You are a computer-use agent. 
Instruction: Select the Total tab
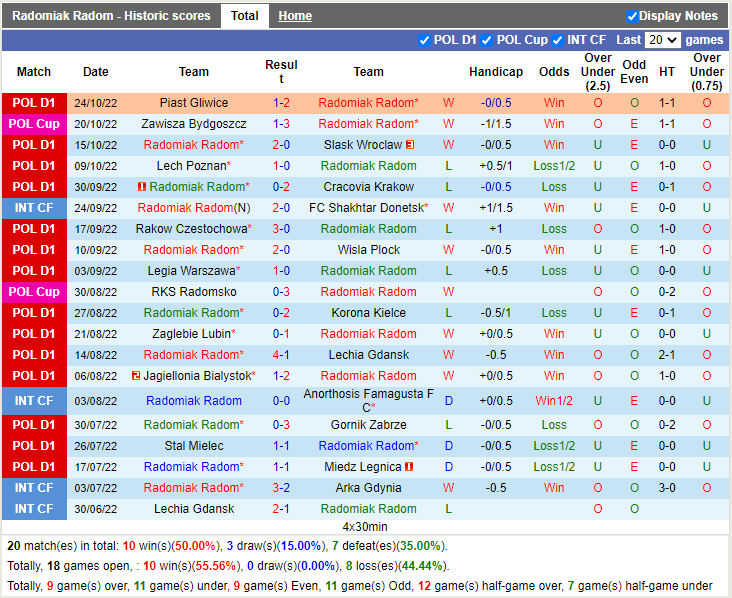point(244,16)
